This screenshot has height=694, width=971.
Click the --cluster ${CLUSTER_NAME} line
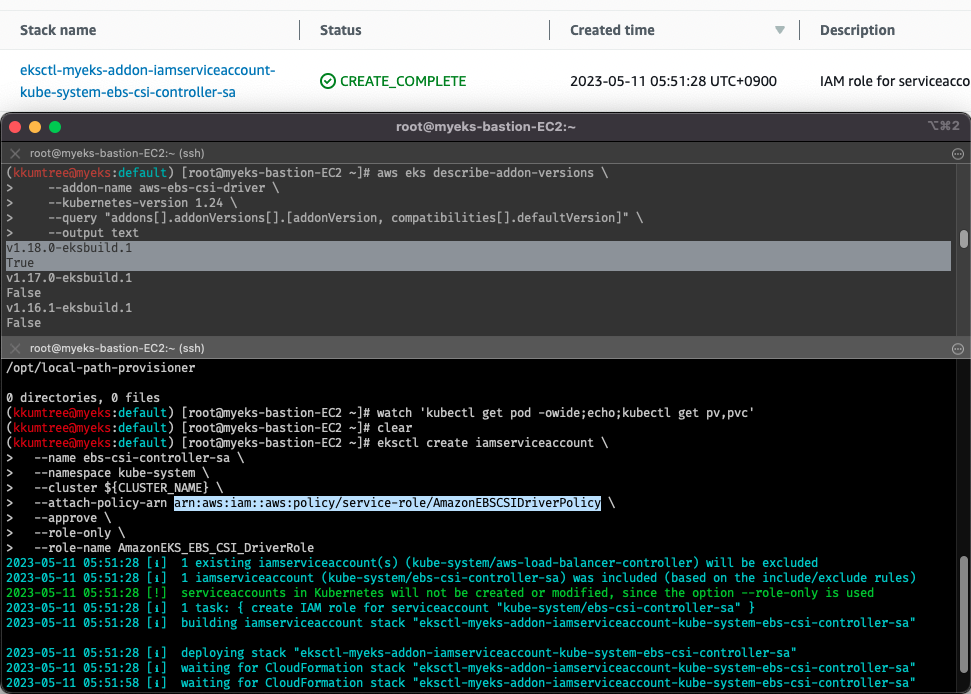(x=129, y=488)
